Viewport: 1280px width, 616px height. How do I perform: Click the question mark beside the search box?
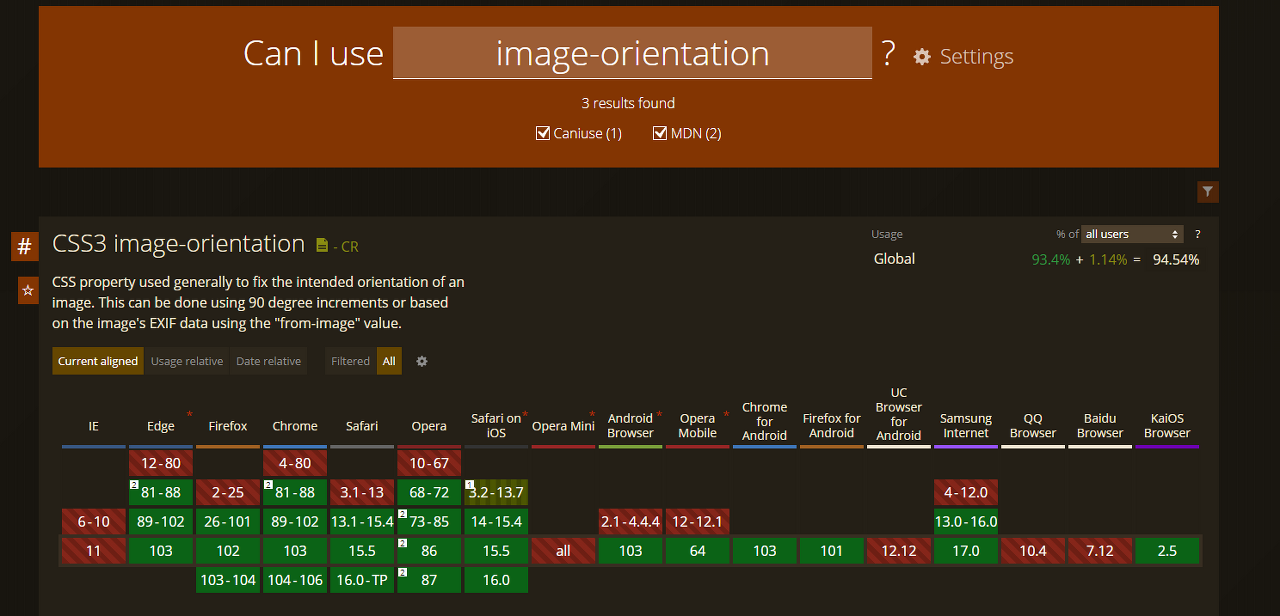tap(888, 55)
